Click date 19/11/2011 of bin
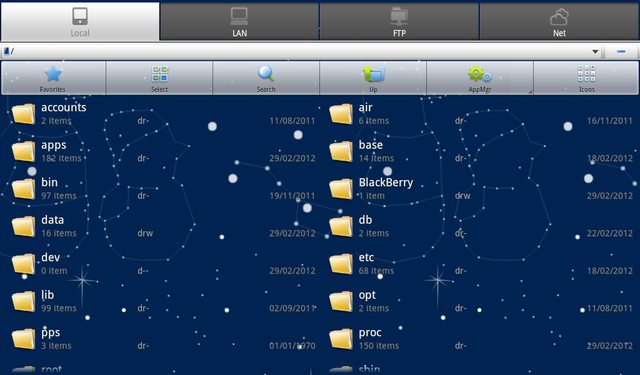The image size is (640, 375). click(292, 196)
